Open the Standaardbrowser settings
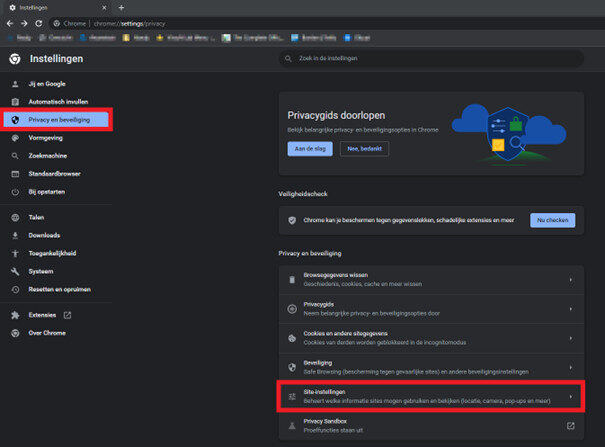 [56, 174]
